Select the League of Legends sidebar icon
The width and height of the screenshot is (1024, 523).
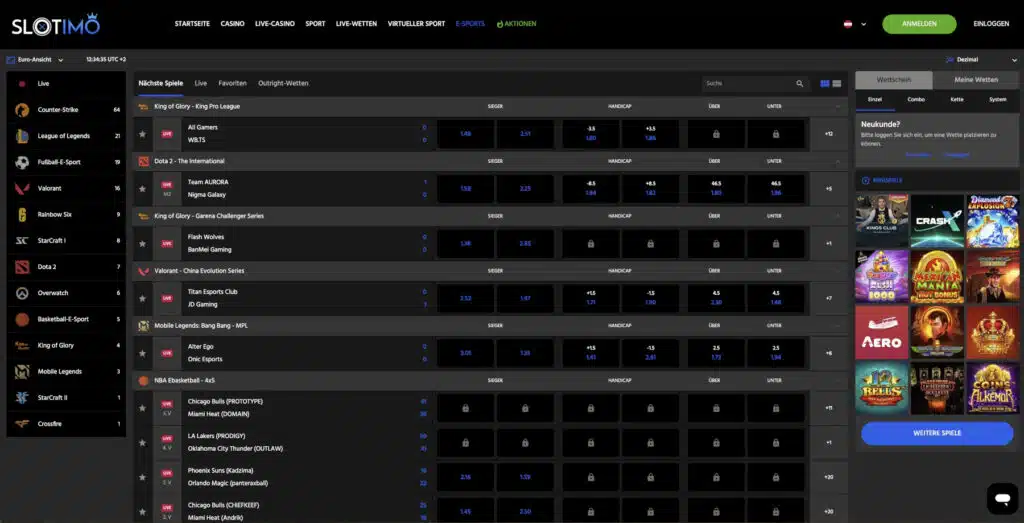[22, 136]
